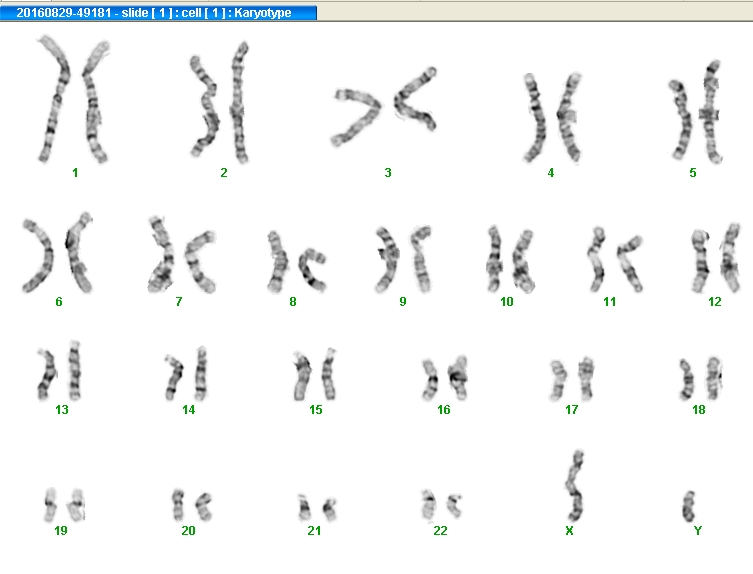Viewport: 753px width, 574px height.
Task: Select the chromosome 22 pair
Action: tap(441, 506)
